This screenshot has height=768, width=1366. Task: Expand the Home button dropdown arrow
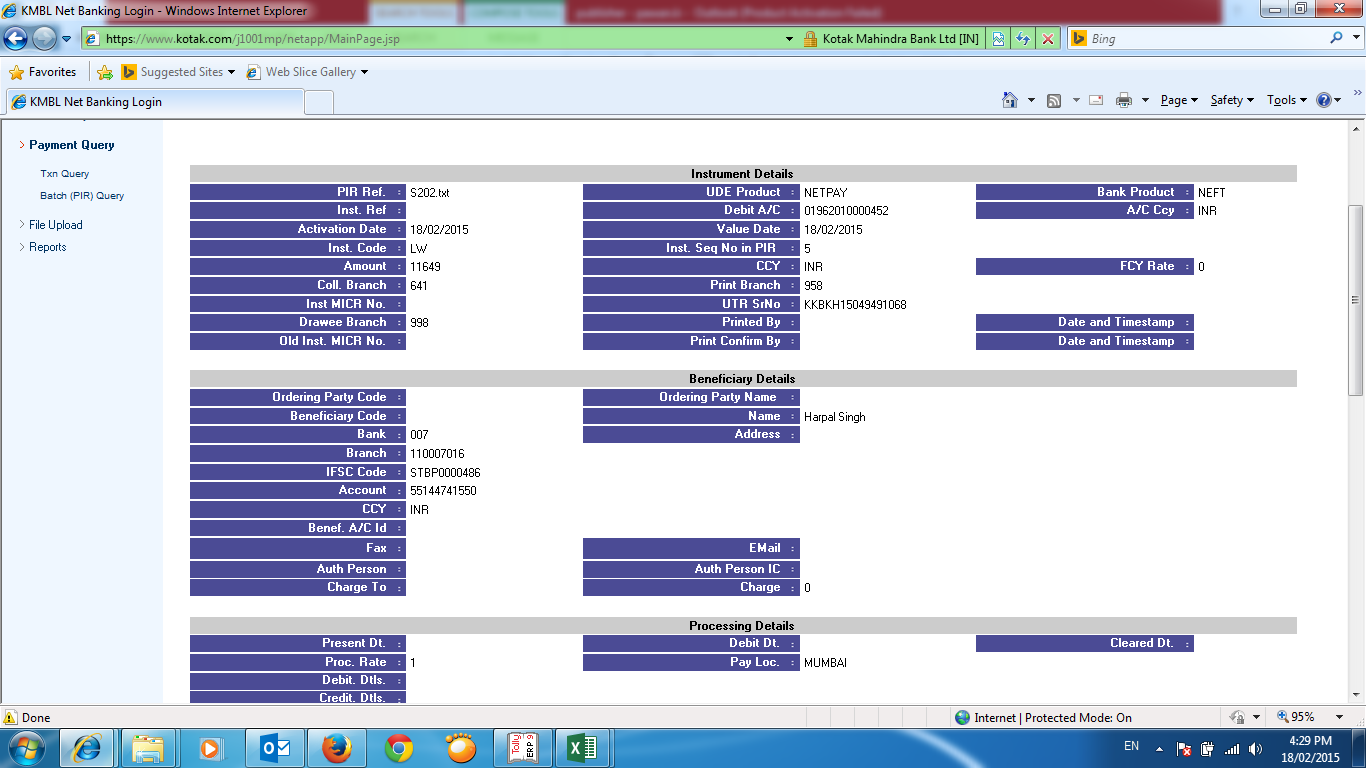pyautogui.click(x=1031, y=100)
